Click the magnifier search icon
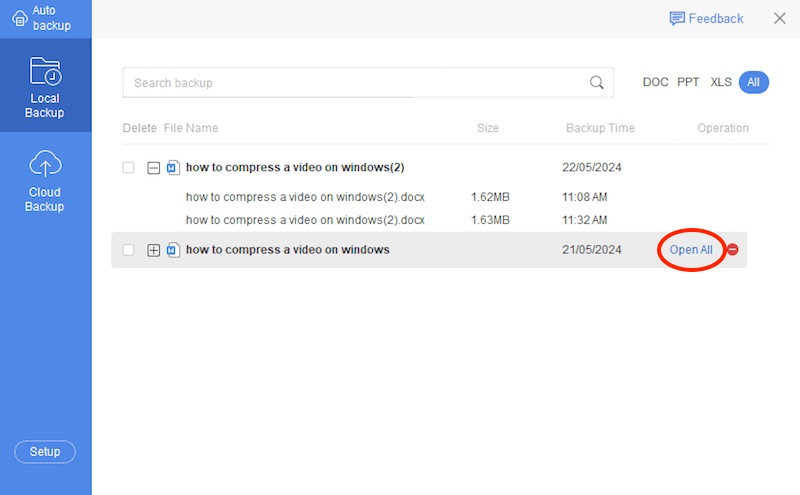This screenshot has width=800, height=495. click(596, 83)
